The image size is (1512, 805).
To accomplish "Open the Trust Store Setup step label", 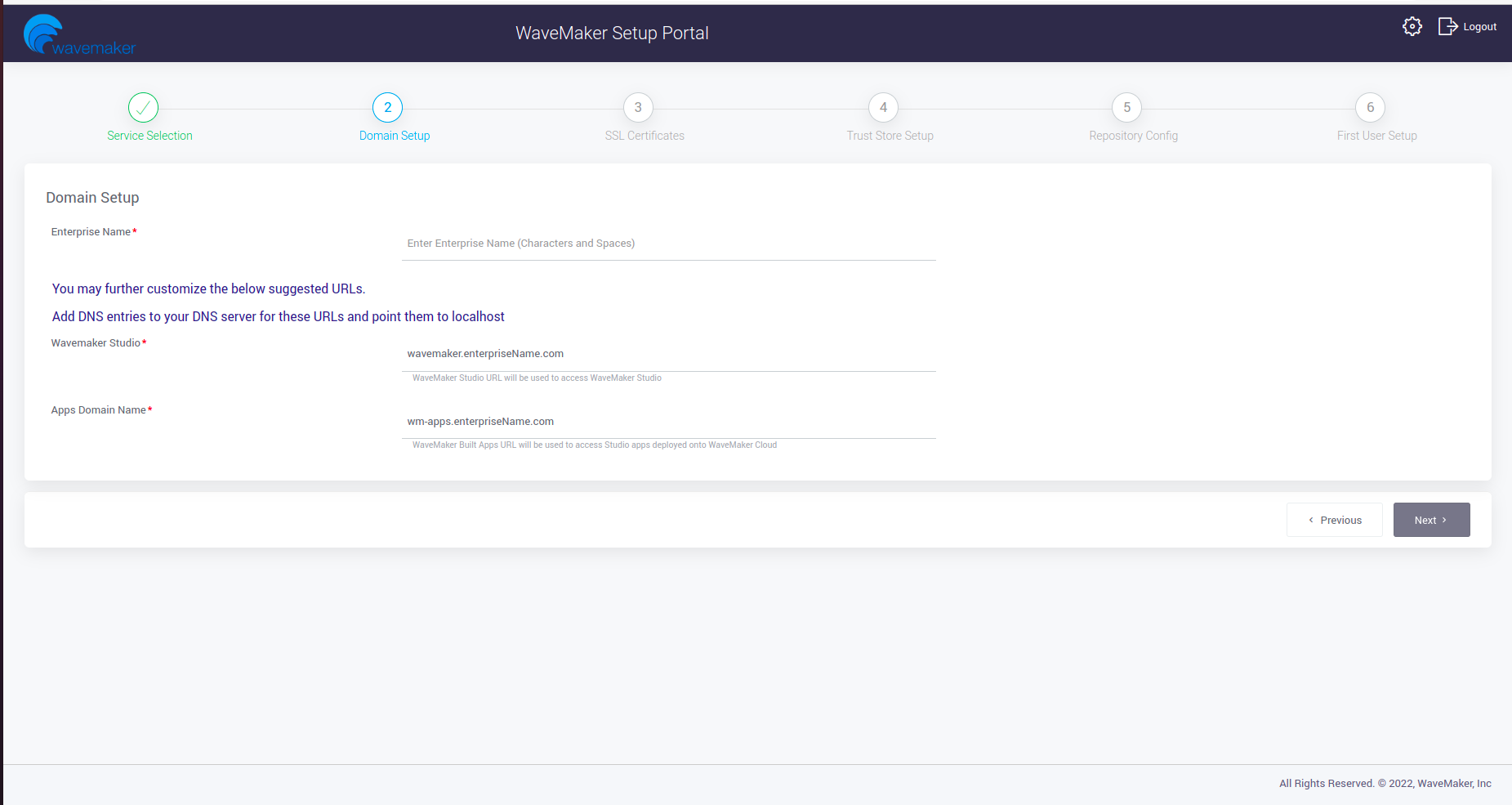I will tap(890, 136).
